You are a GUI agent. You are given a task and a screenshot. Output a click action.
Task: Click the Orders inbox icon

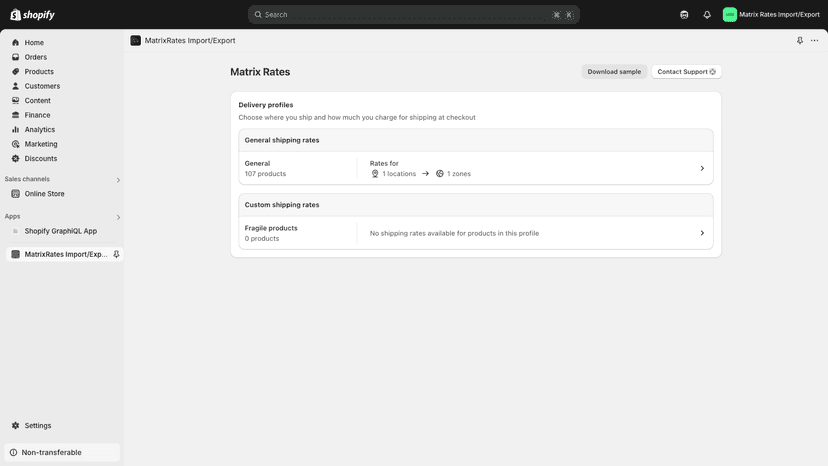[15, 57]
